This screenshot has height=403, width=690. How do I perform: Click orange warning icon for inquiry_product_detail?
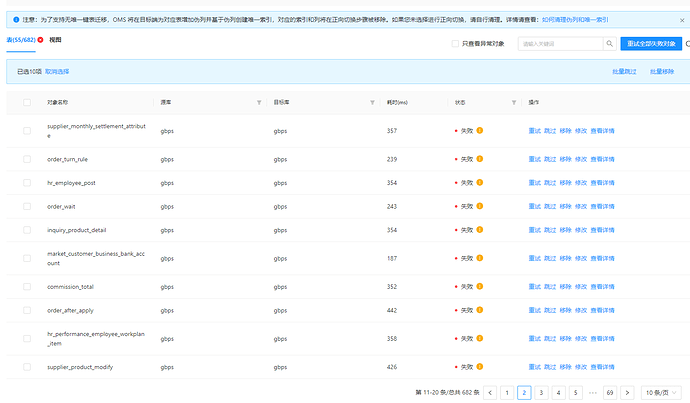[480, 230]
